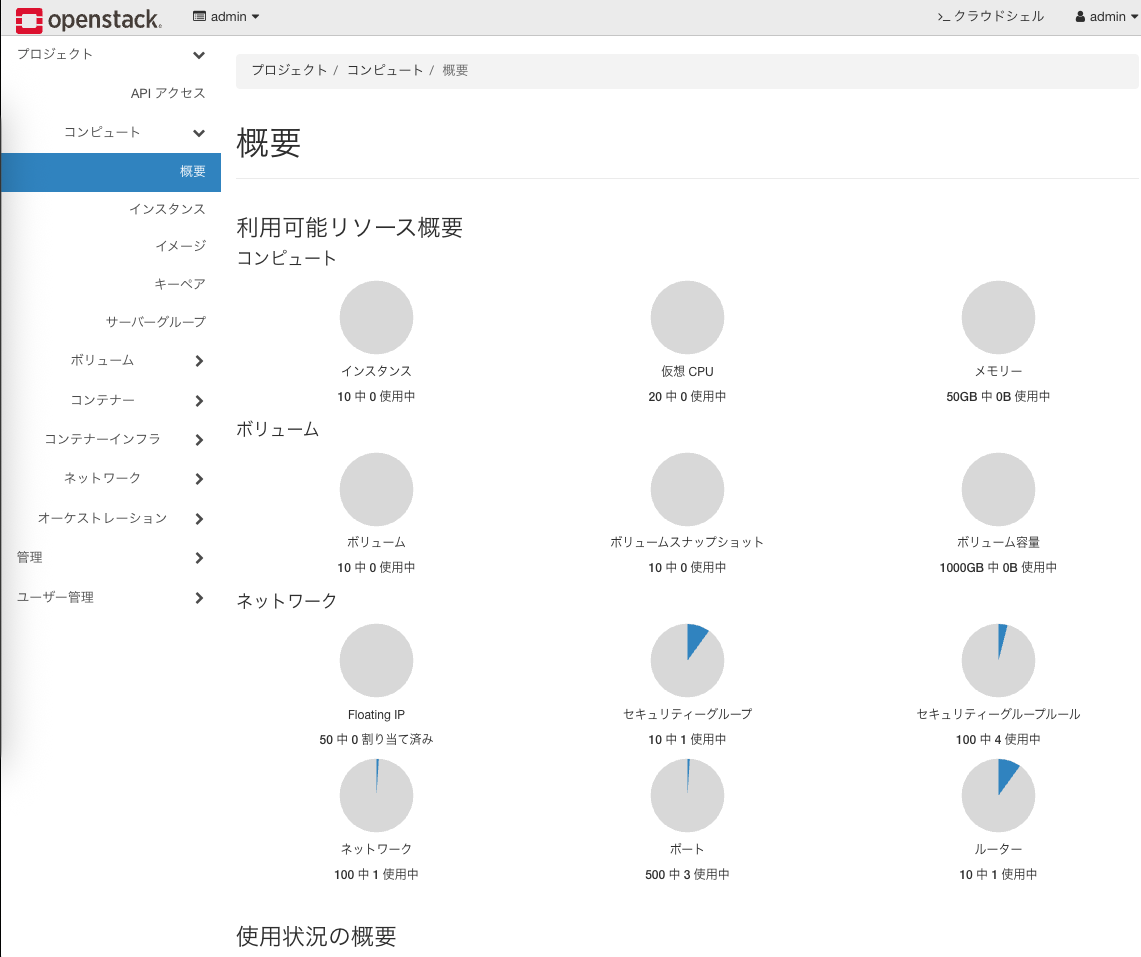Click プロジェクト in the breadcrumb
The height and width of the screenshot is (957, 1141).
(290, 70)
